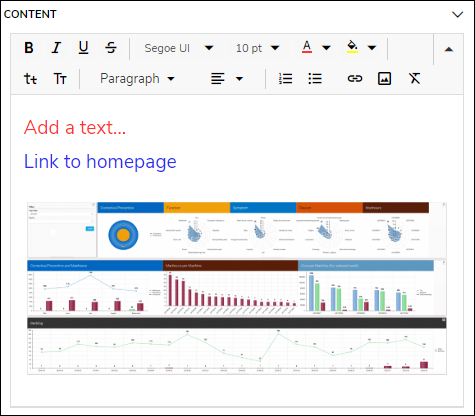The width and height of the screenshot is (475, 416).
Task: Apply the red font color
Action: click(x=307, y=47)
